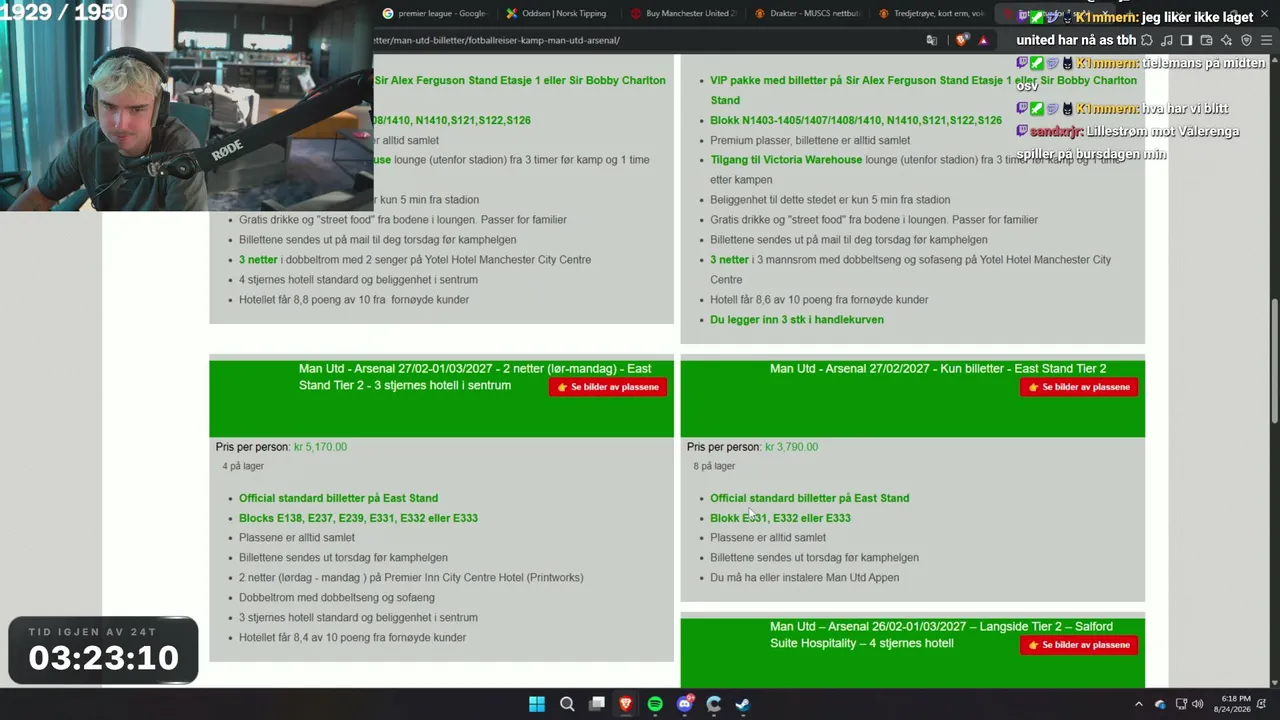Switch to the Drakter MUSCS nettbutikk tab
Image resolution: width=1280 pixels, height=720 pixels.
coord(807,13)
